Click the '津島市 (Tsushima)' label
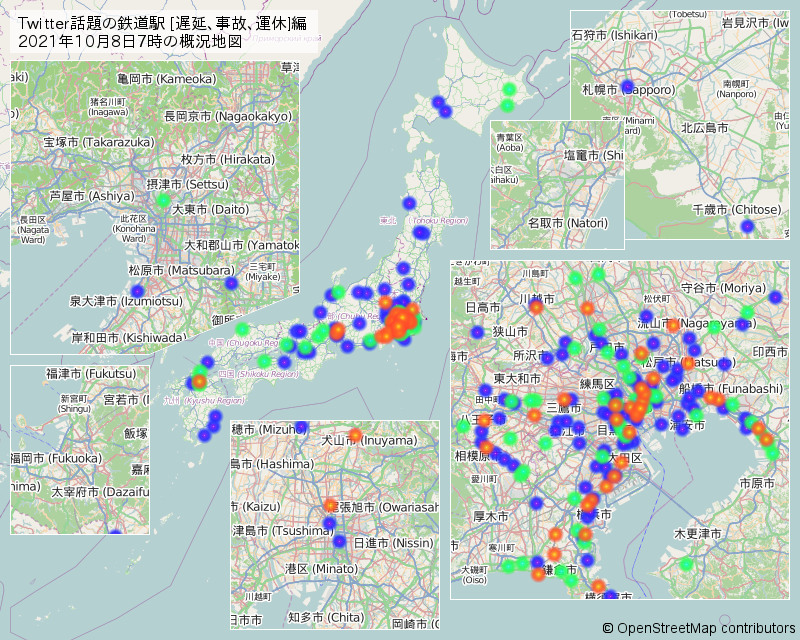The height and width of the screenshot is (640, 800). click(283, 531)
